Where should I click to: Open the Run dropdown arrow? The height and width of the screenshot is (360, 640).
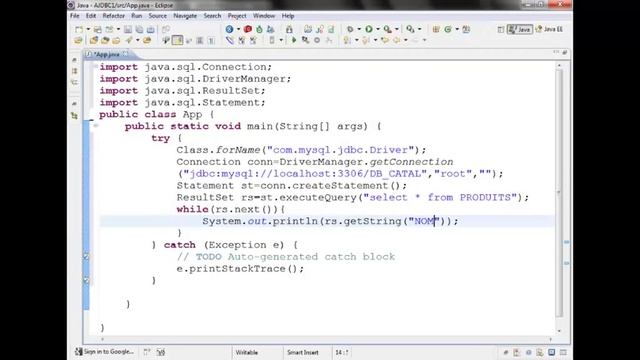378,29
